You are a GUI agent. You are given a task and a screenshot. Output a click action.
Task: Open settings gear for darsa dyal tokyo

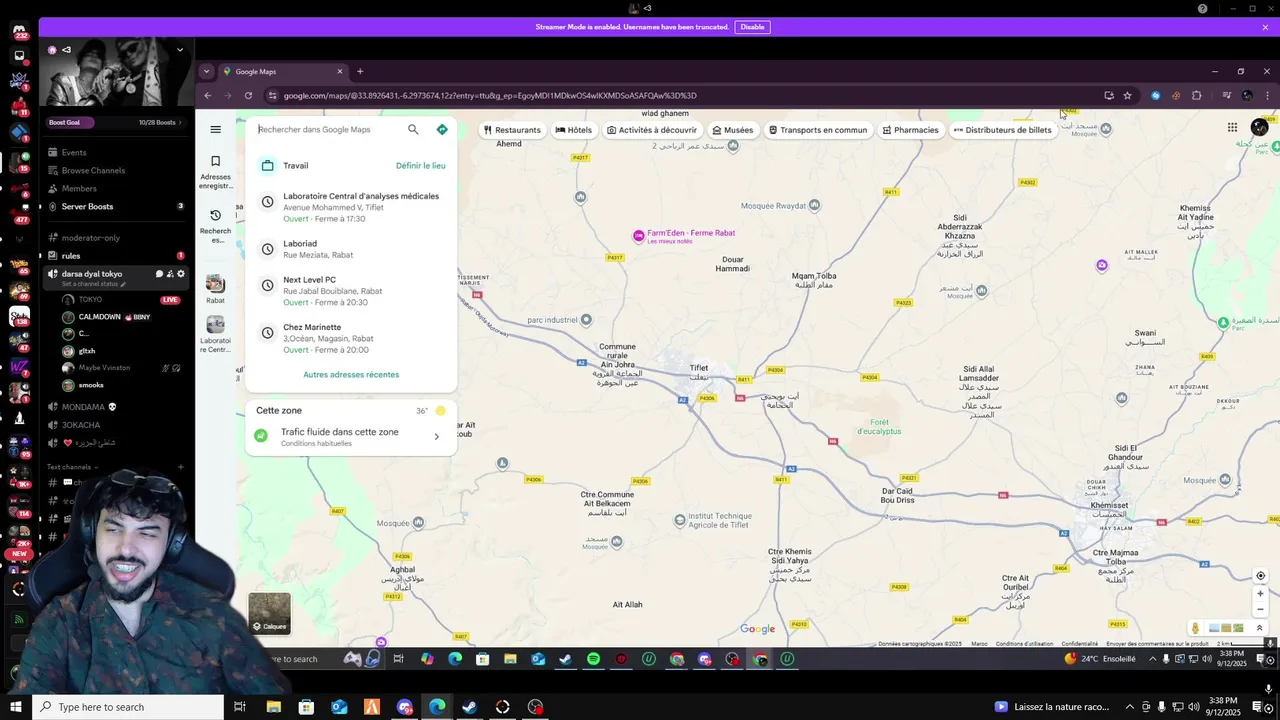pos(181,274)
